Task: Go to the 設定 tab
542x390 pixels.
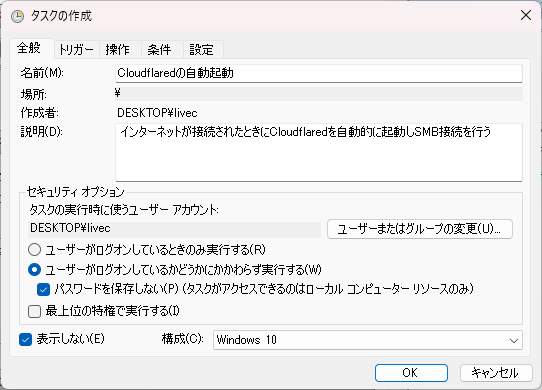Action: (201, 50)
